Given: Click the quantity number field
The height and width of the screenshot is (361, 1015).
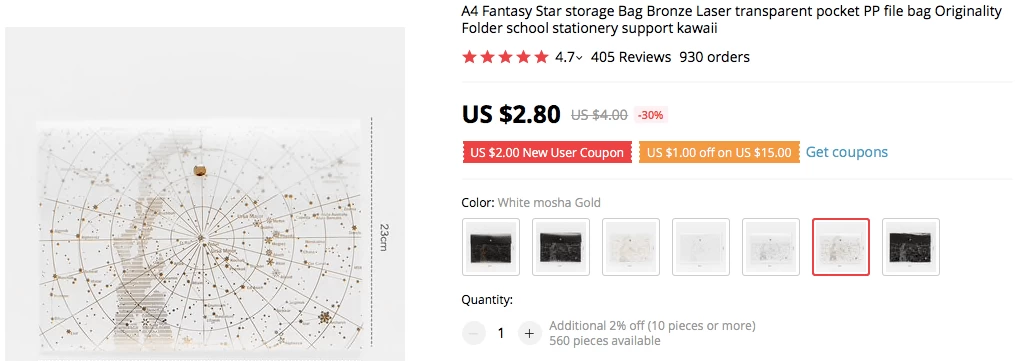Looking at the screenshot, I should point(501,333).
